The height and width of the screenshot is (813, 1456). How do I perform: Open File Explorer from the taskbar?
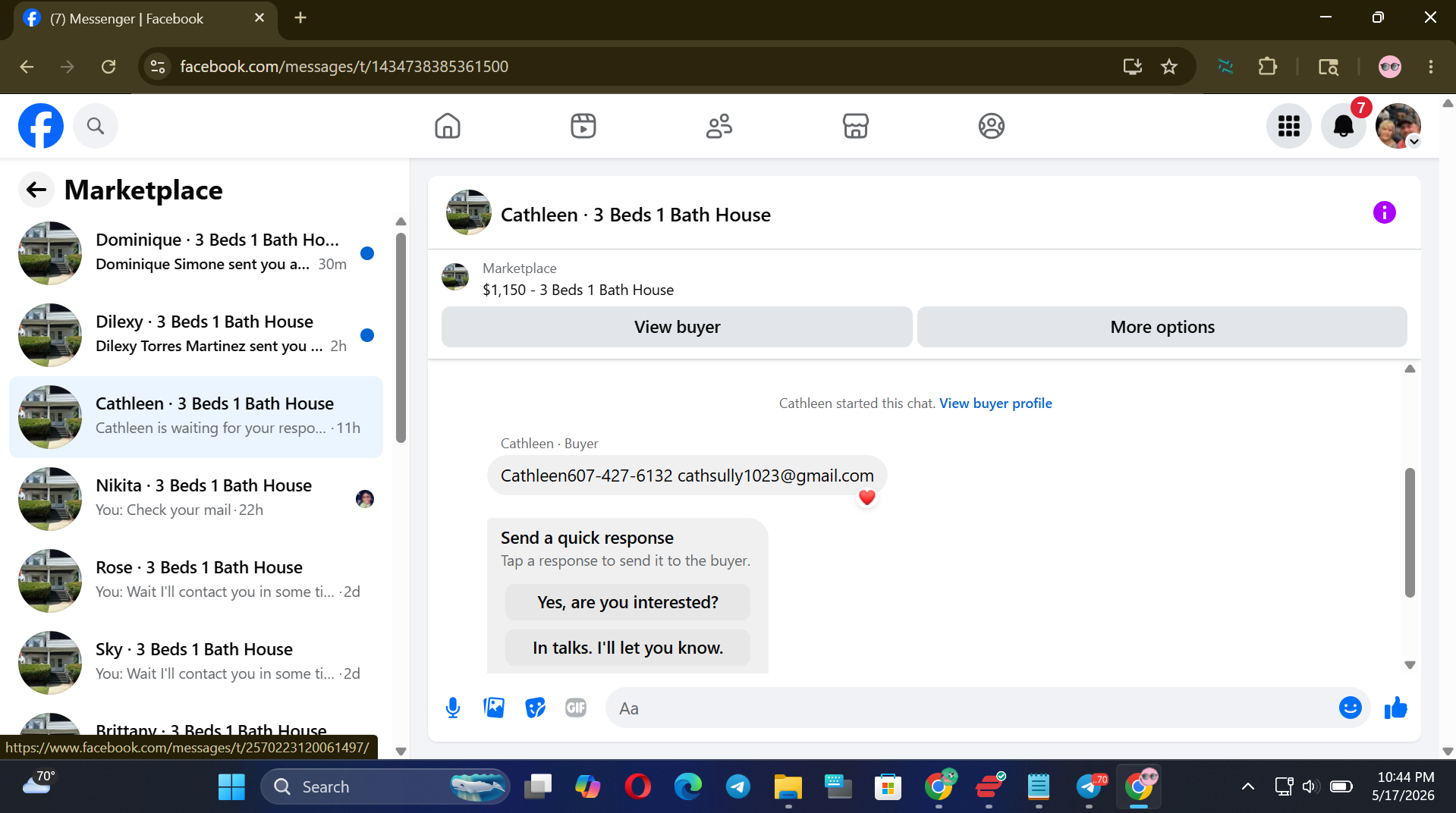pyautogui.click(x=788, y=786)
